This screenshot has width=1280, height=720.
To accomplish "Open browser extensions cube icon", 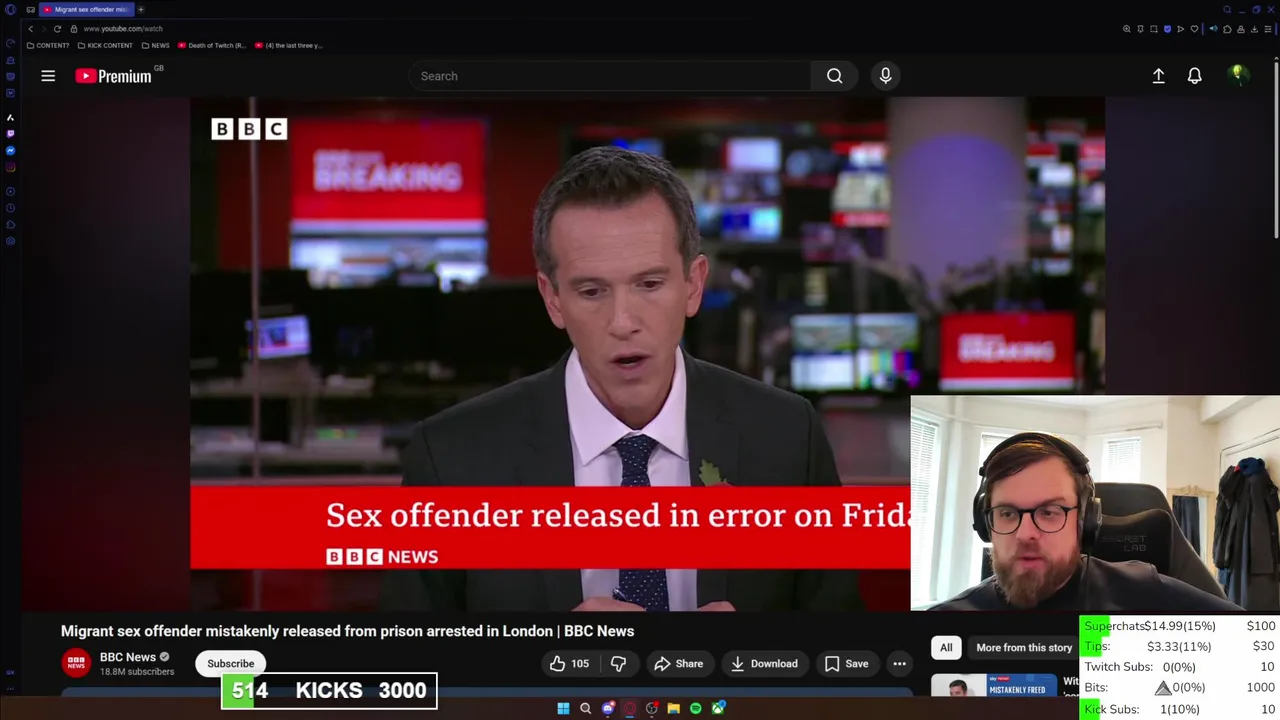I will pyautogui.click(x=1227, y=29).
